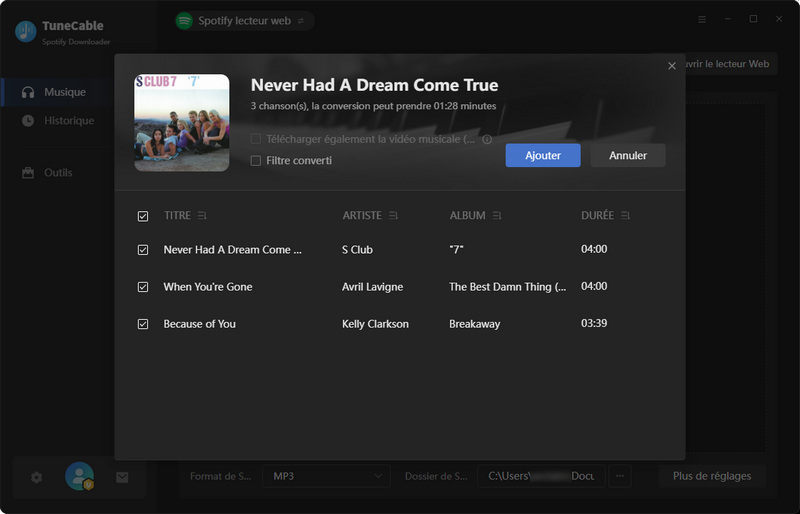Viewport: 800px width, 514px height.
Task: Open the hamburger menu in title bar
Action: 702,19
